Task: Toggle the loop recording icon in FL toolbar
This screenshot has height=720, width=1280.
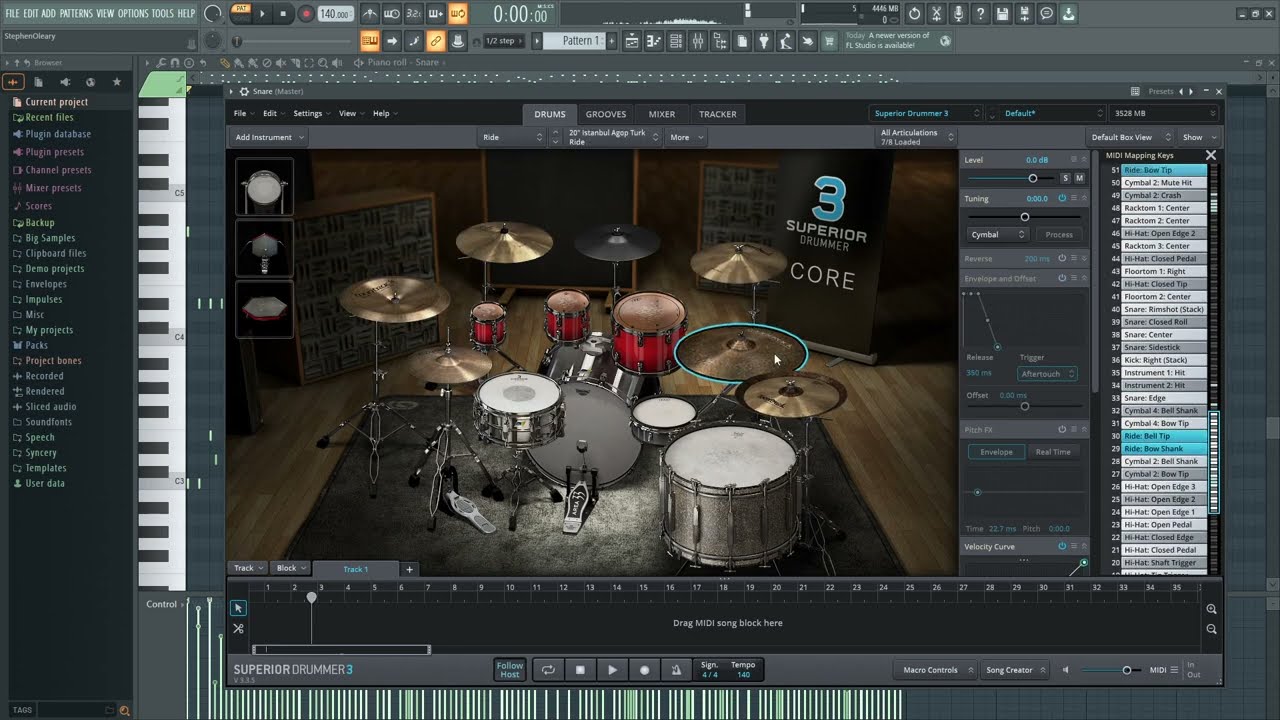Action: (457, 14)
